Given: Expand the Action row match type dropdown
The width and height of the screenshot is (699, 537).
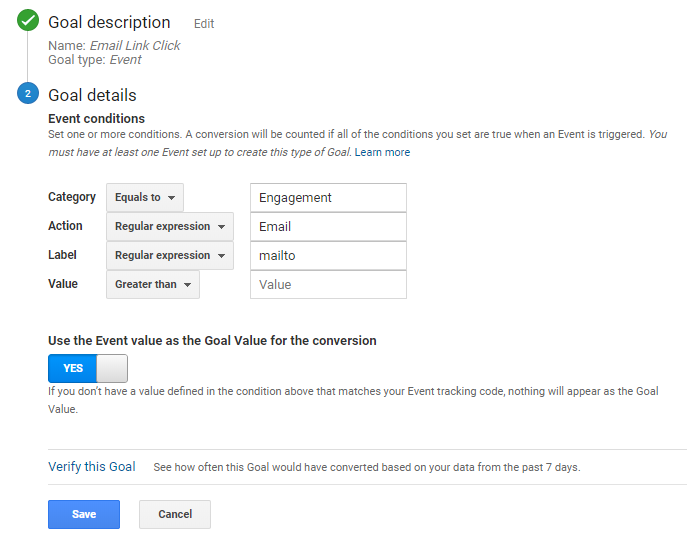Looking at the screenshot, I should [169, 227].
